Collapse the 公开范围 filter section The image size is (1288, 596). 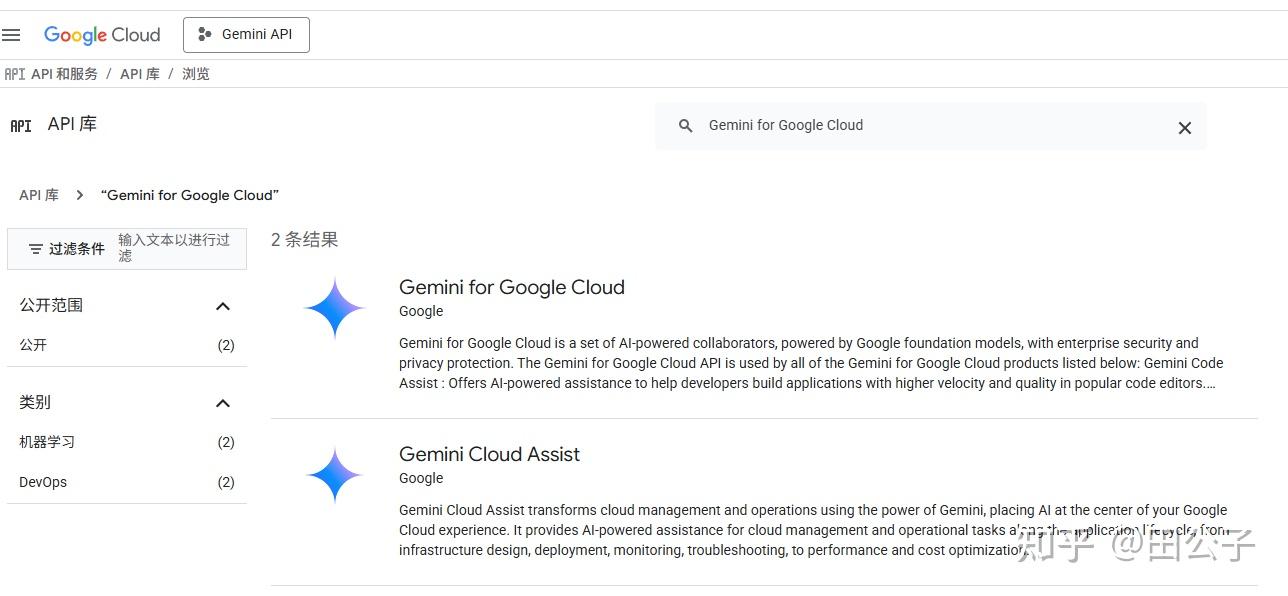223,306
